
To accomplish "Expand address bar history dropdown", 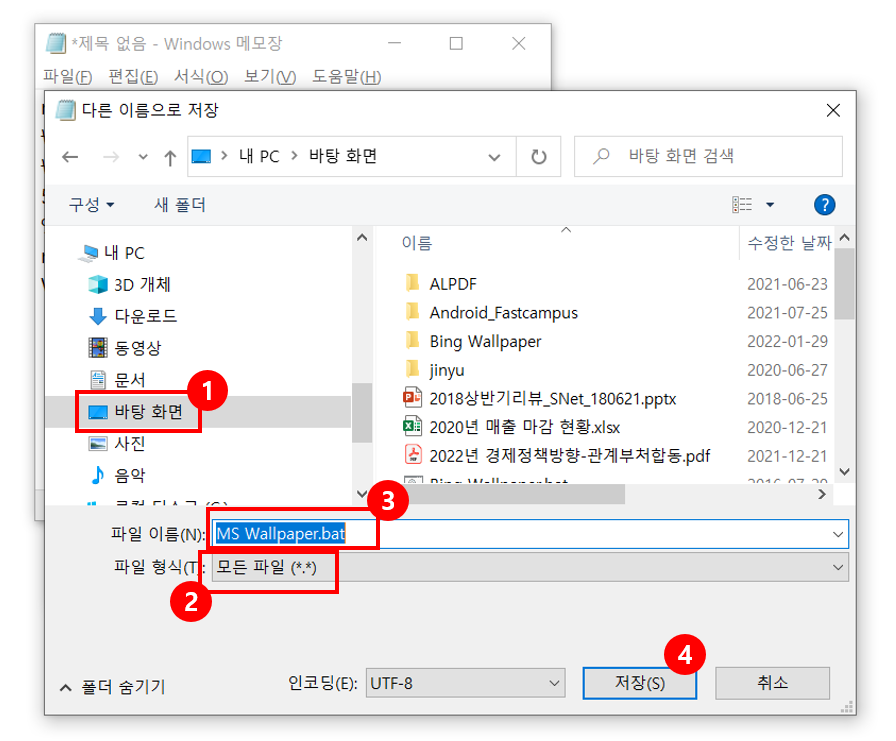I will [x=494, y=157].
